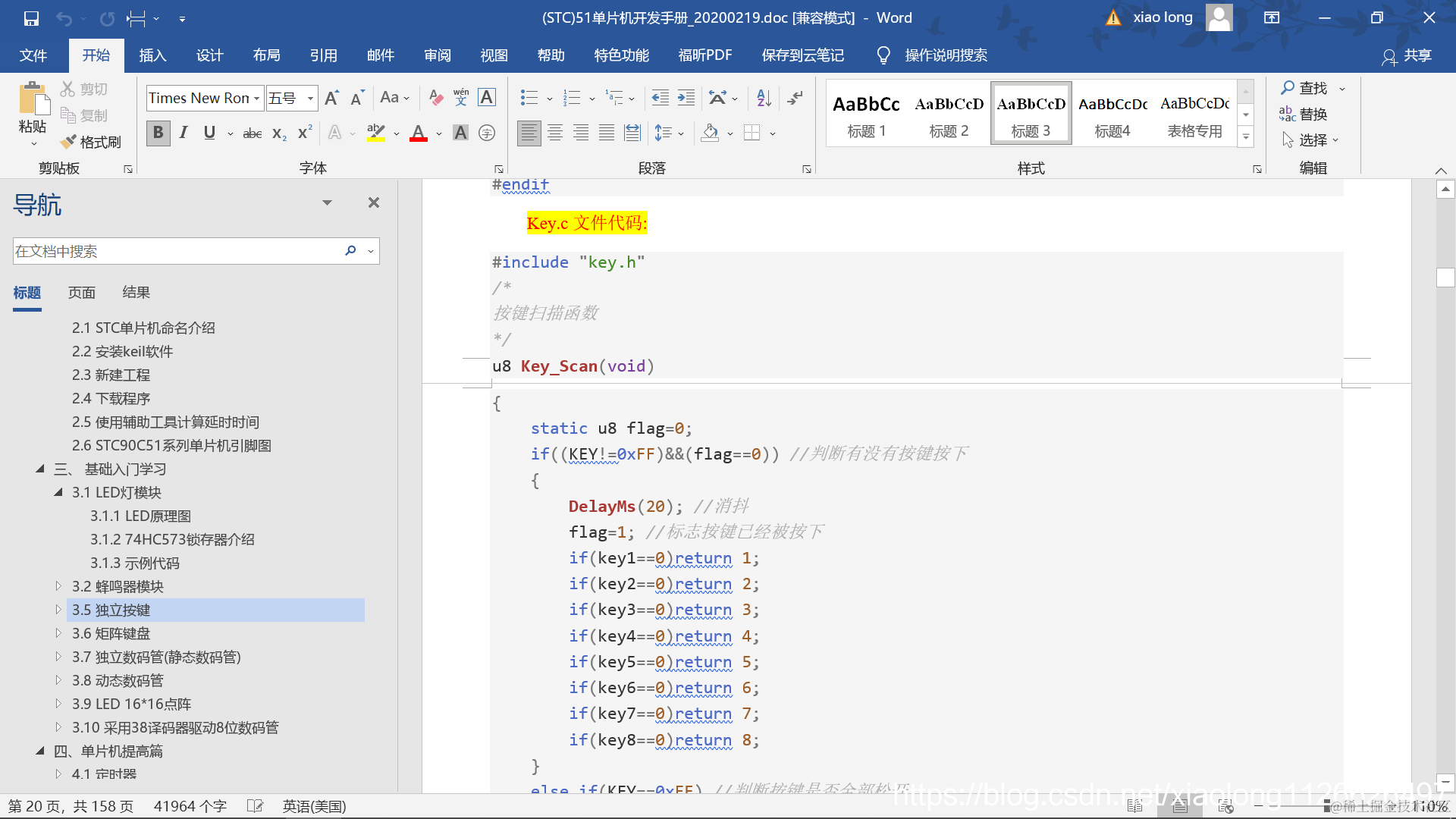Click the Clear Formatting eraser icon
1456x819 pixels.
point(436,98)
